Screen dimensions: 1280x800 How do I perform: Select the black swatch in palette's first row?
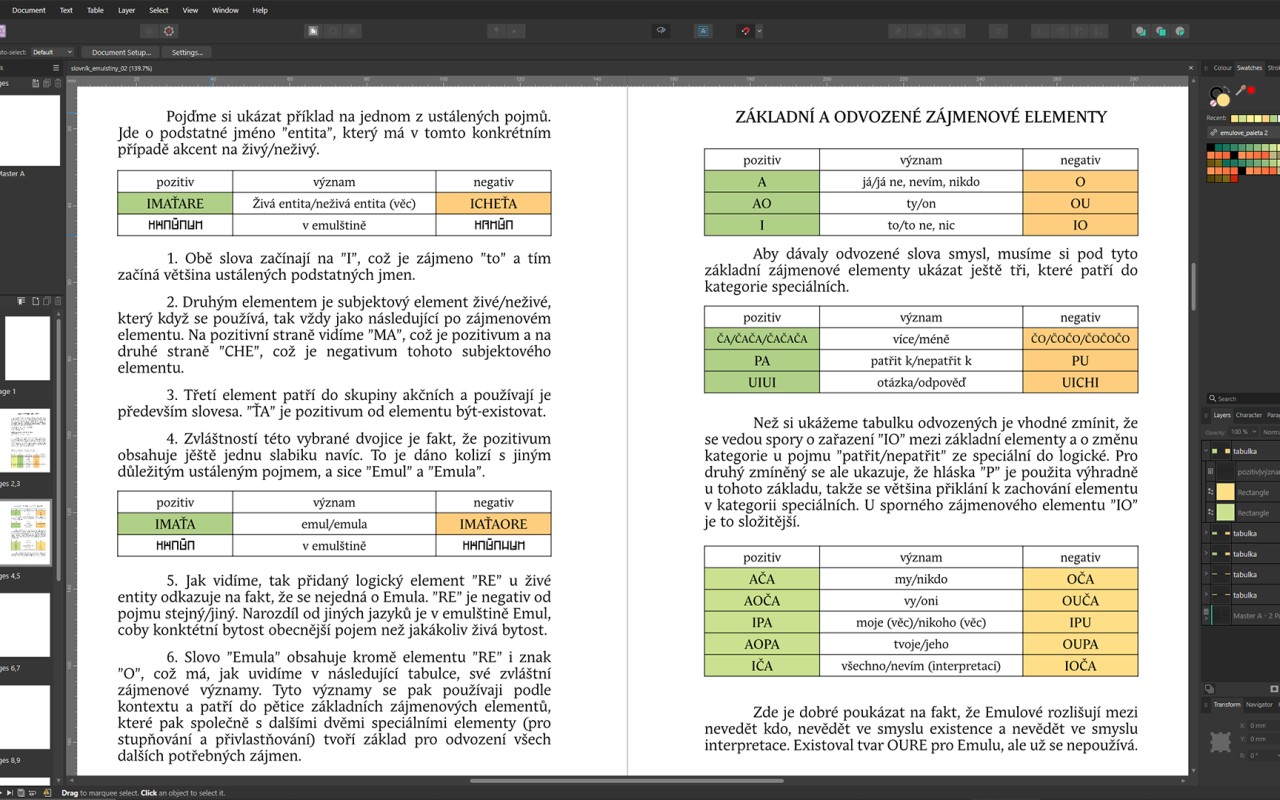[1211, 148]
